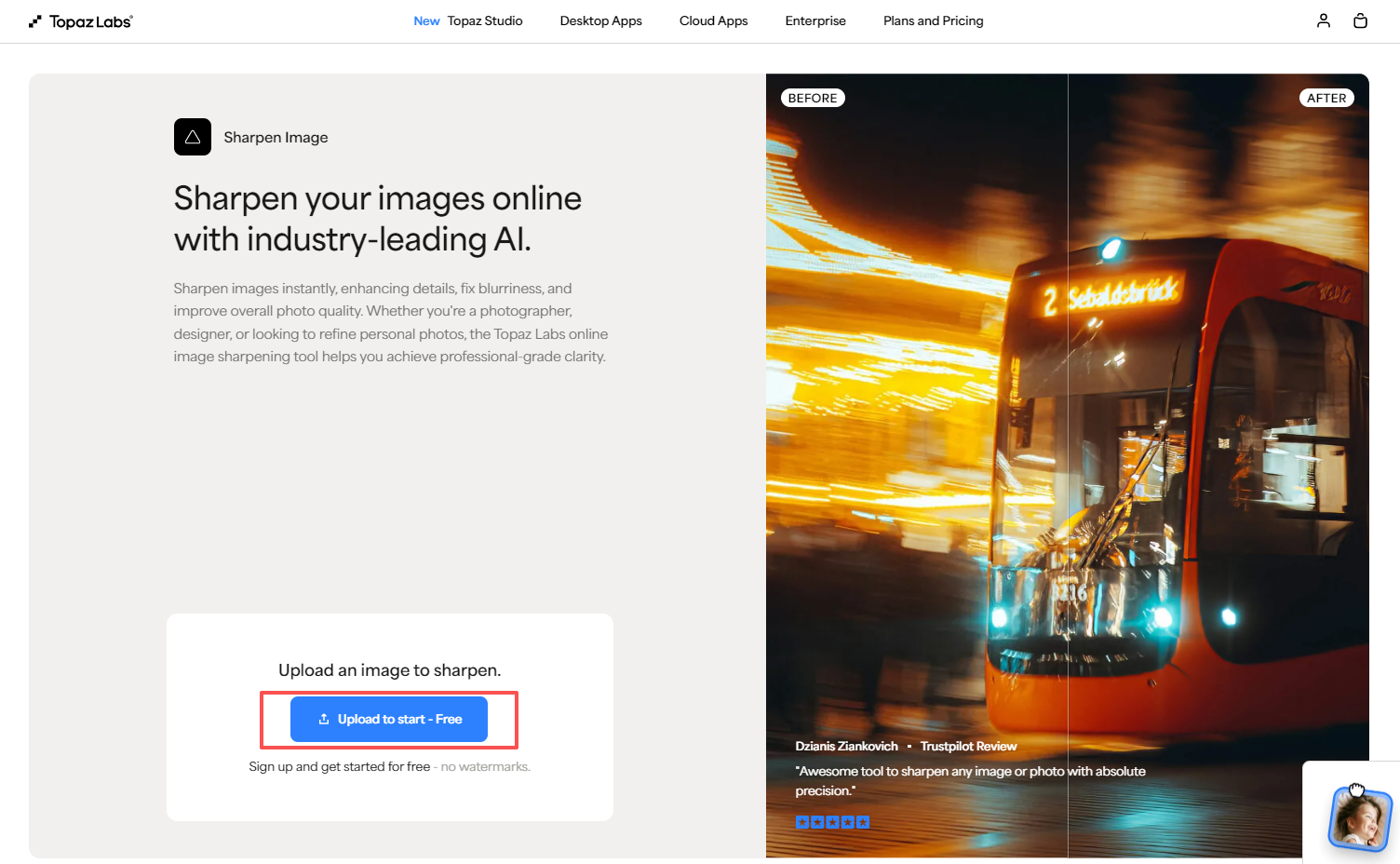
Task: Expand the Desktop Apps menu
Action: point(600,20)
